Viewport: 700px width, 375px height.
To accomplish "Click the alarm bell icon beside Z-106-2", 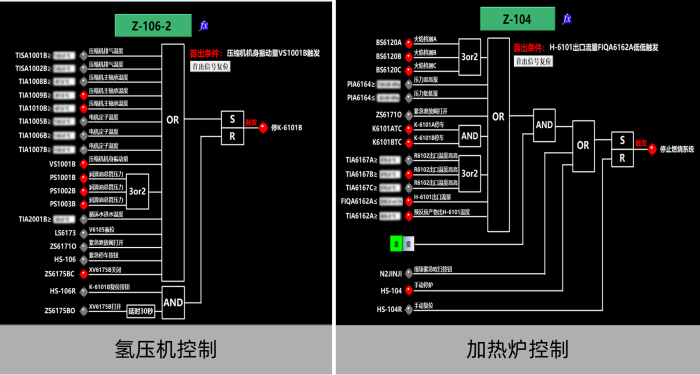I will coord(204,26).
